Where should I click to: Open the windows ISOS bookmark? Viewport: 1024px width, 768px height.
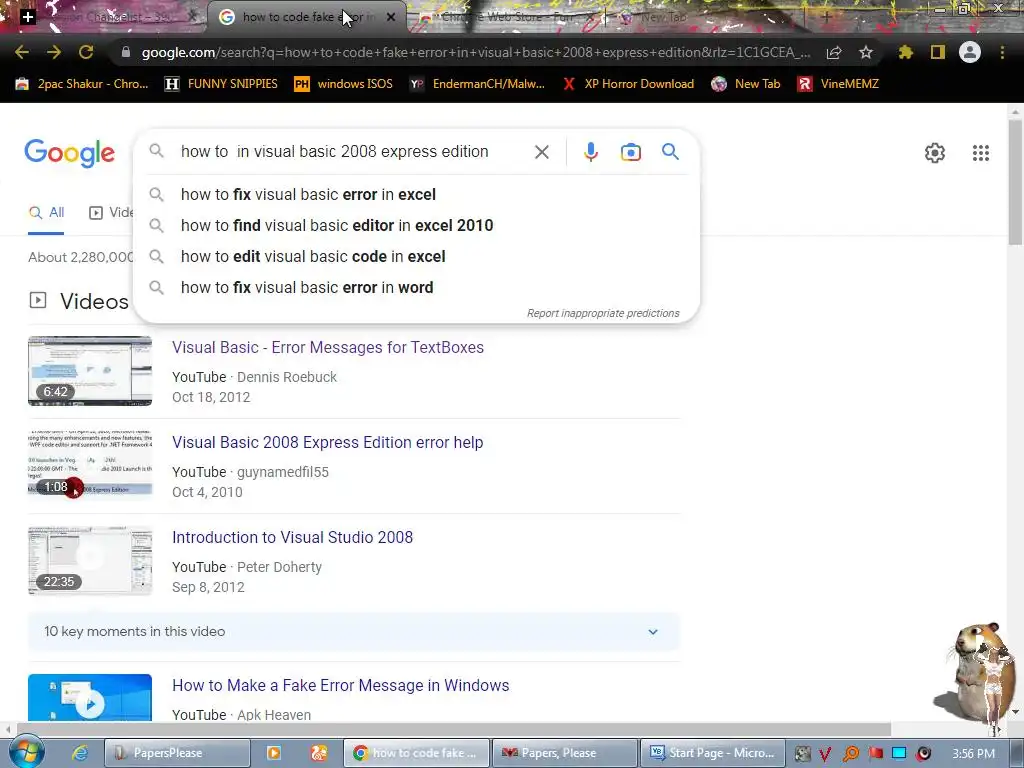coord(344,84)
